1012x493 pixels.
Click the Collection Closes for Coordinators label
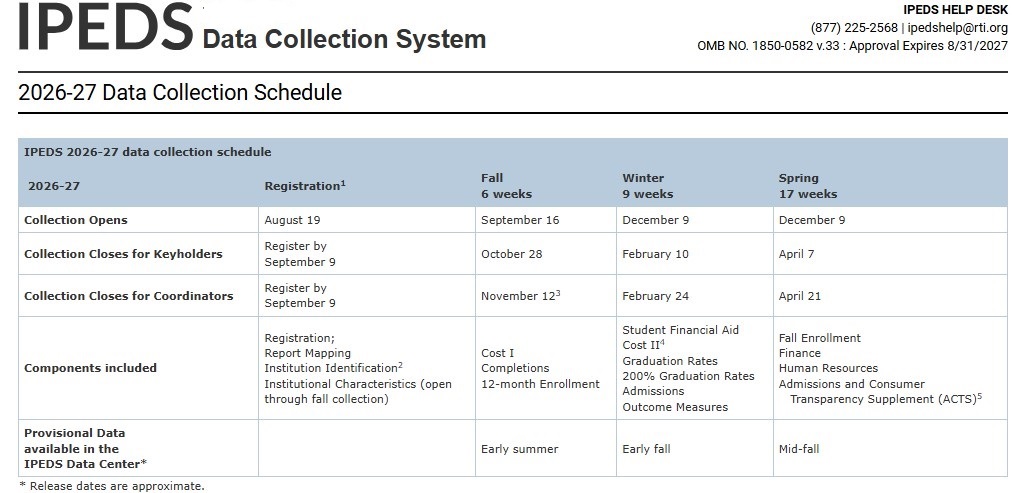pos(128,296)
